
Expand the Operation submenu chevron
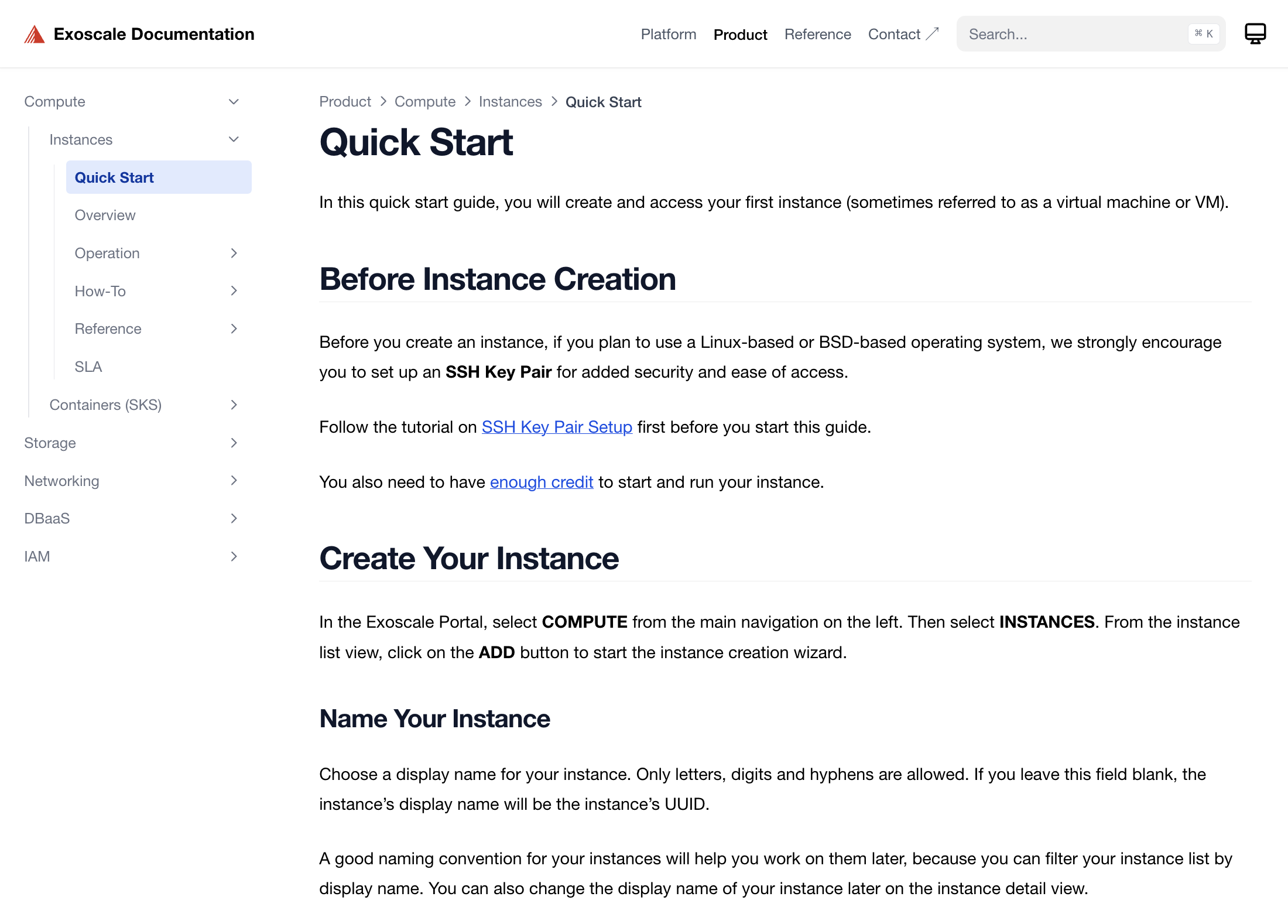coord(234,253)
